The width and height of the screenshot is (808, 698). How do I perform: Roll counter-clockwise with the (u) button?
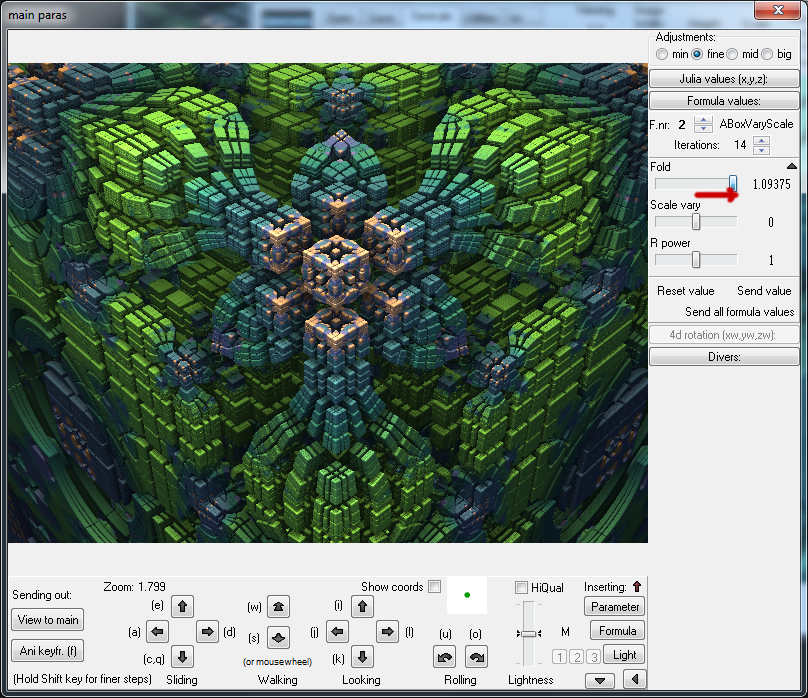click(445, 657)
